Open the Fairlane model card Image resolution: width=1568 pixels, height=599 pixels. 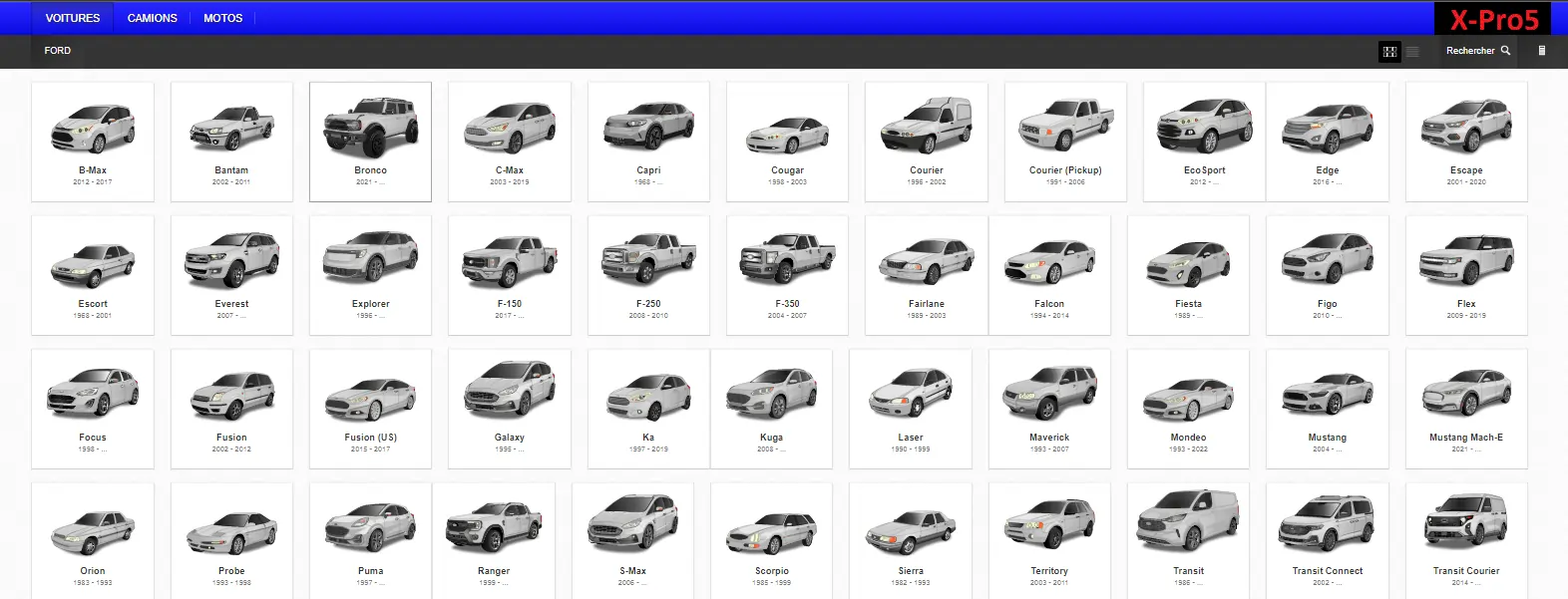point(927,275)
